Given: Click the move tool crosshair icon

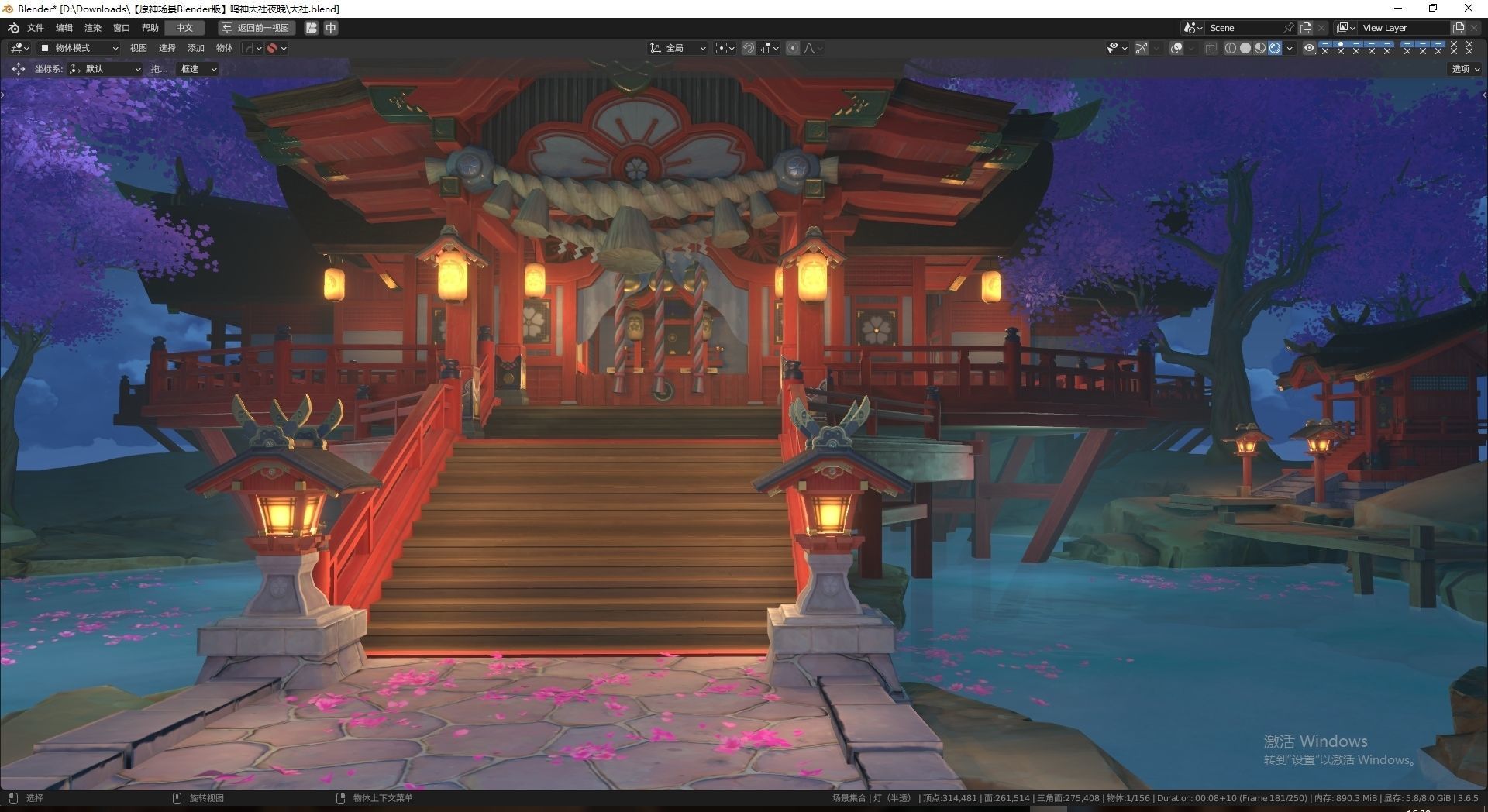Looking at the screenshot, I should pyautogui.click(x=18, y=69).
